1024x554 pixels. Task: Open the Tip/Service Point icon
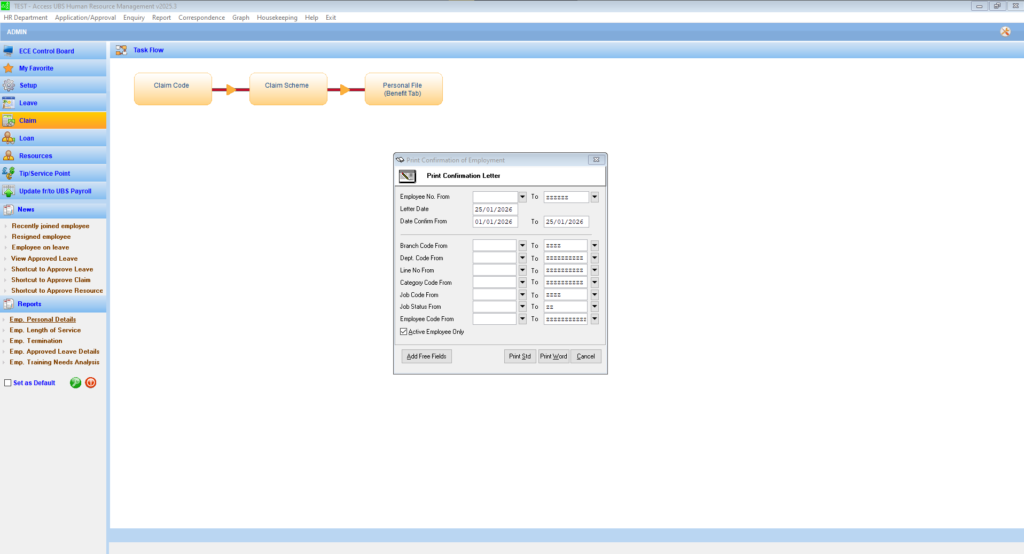click(9, 173)
